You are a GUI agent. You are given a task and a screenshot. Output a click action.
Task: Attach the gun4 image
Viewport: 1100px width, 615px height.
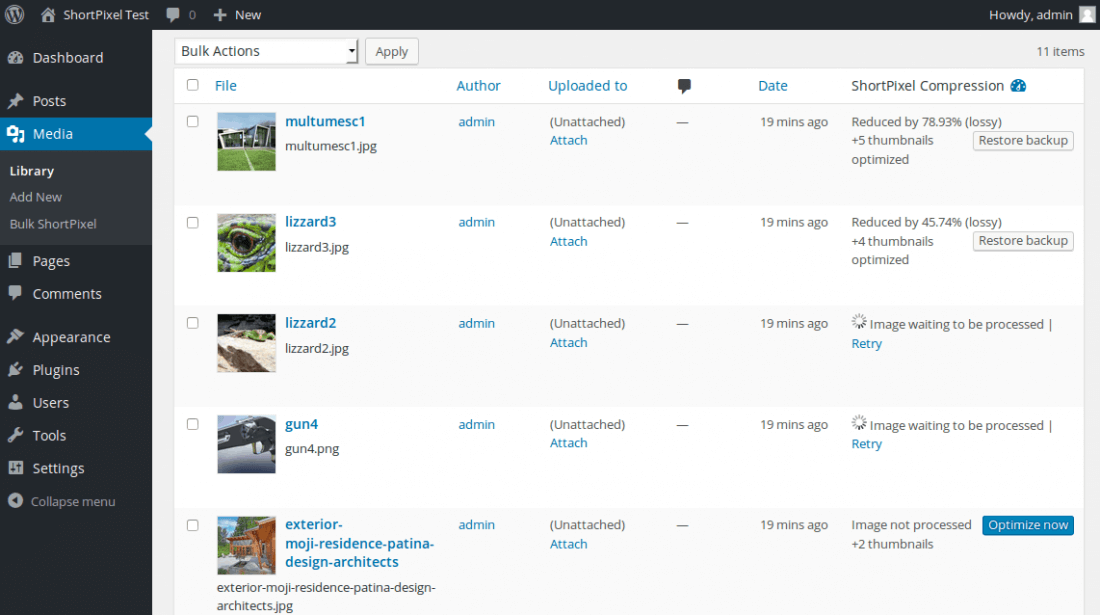(568, 442)
